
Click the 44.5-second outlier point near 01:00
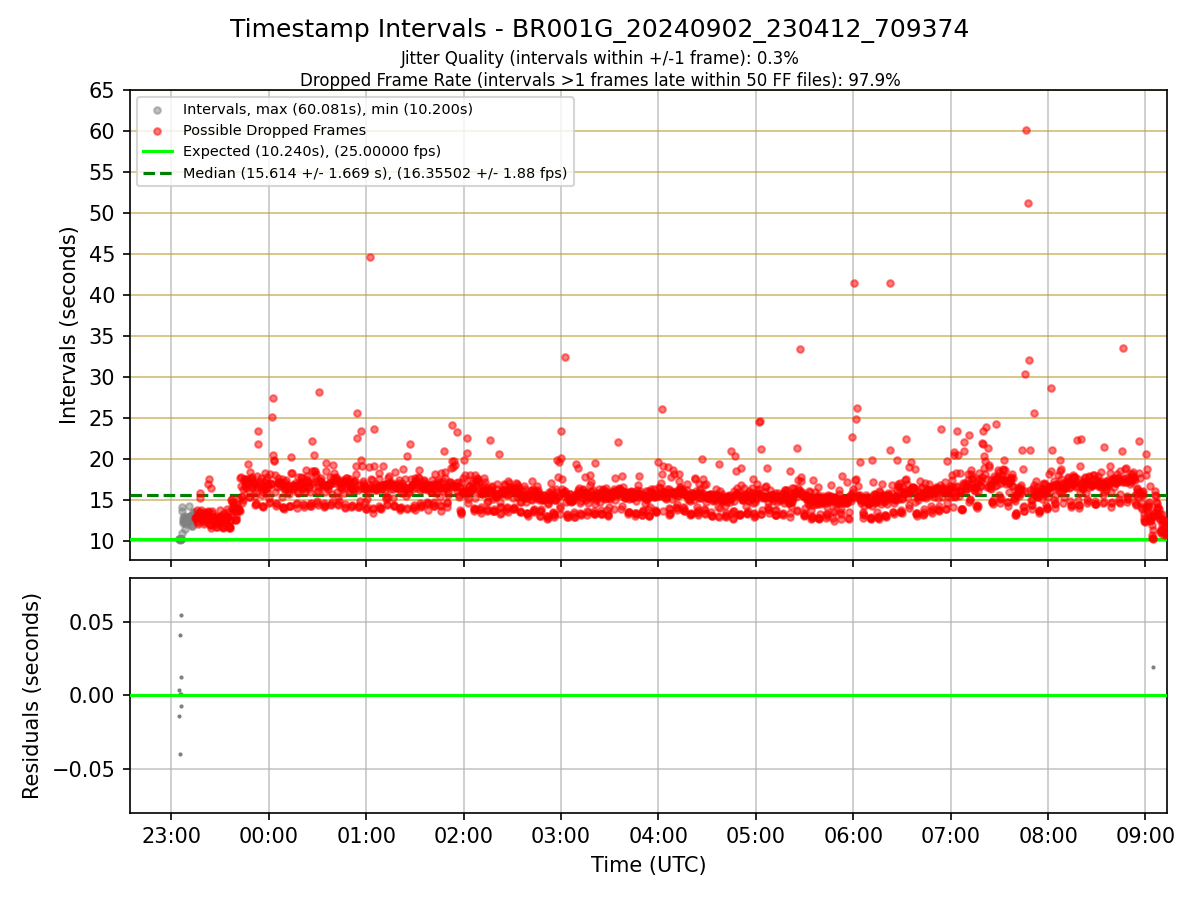pos(370,257)
